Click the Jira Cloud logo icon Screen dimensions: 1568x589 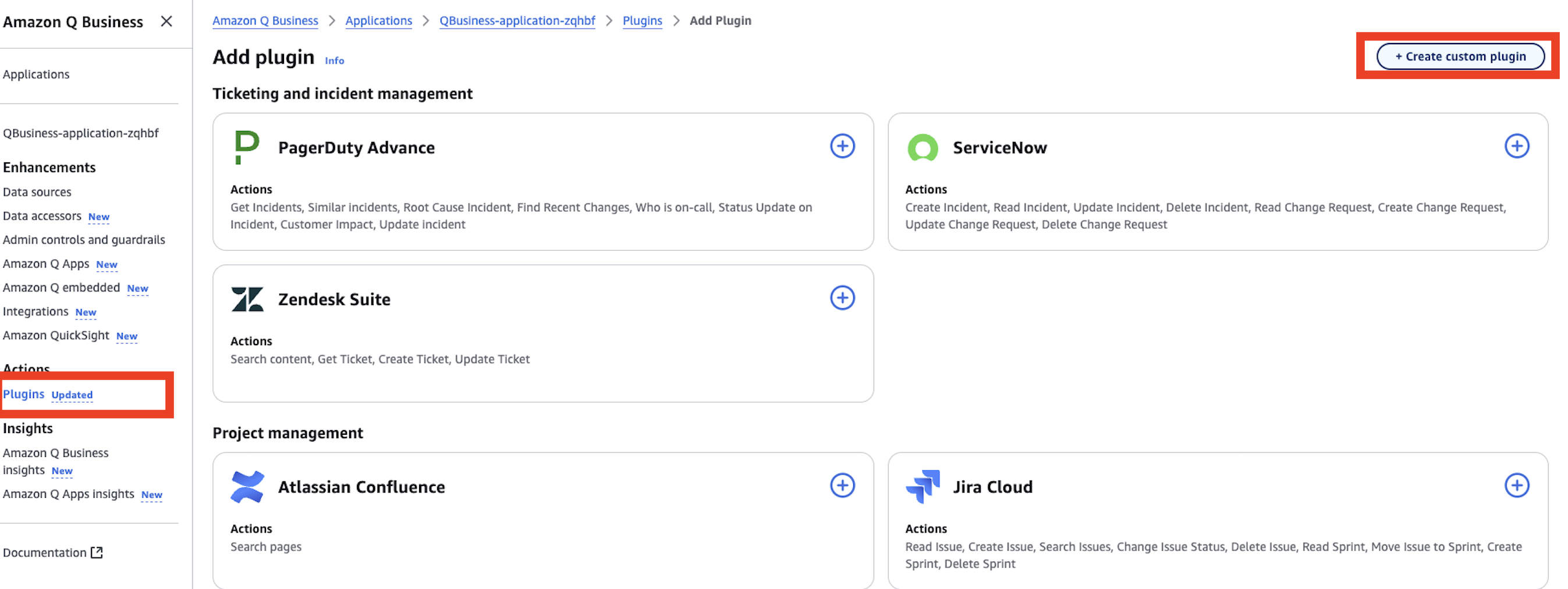click(923, 486)
